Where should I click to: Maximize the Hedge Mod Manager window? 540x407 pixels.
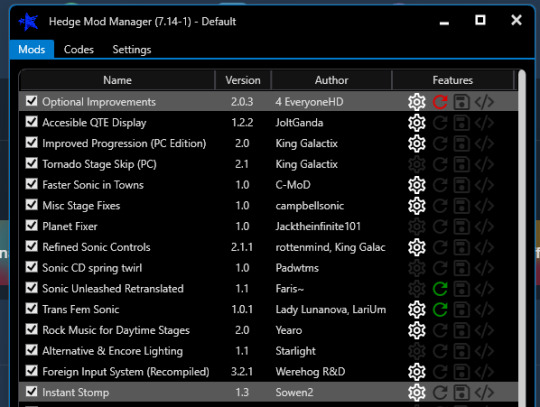point(480,20)
